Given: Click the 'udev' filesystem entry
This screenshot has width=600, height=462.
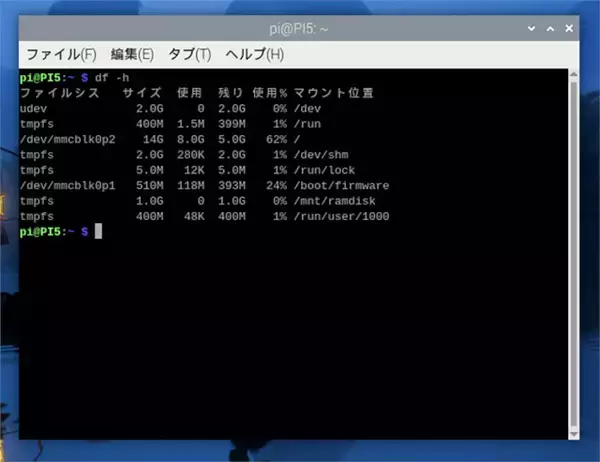Looking at the screenshot, I should [33, 109].
